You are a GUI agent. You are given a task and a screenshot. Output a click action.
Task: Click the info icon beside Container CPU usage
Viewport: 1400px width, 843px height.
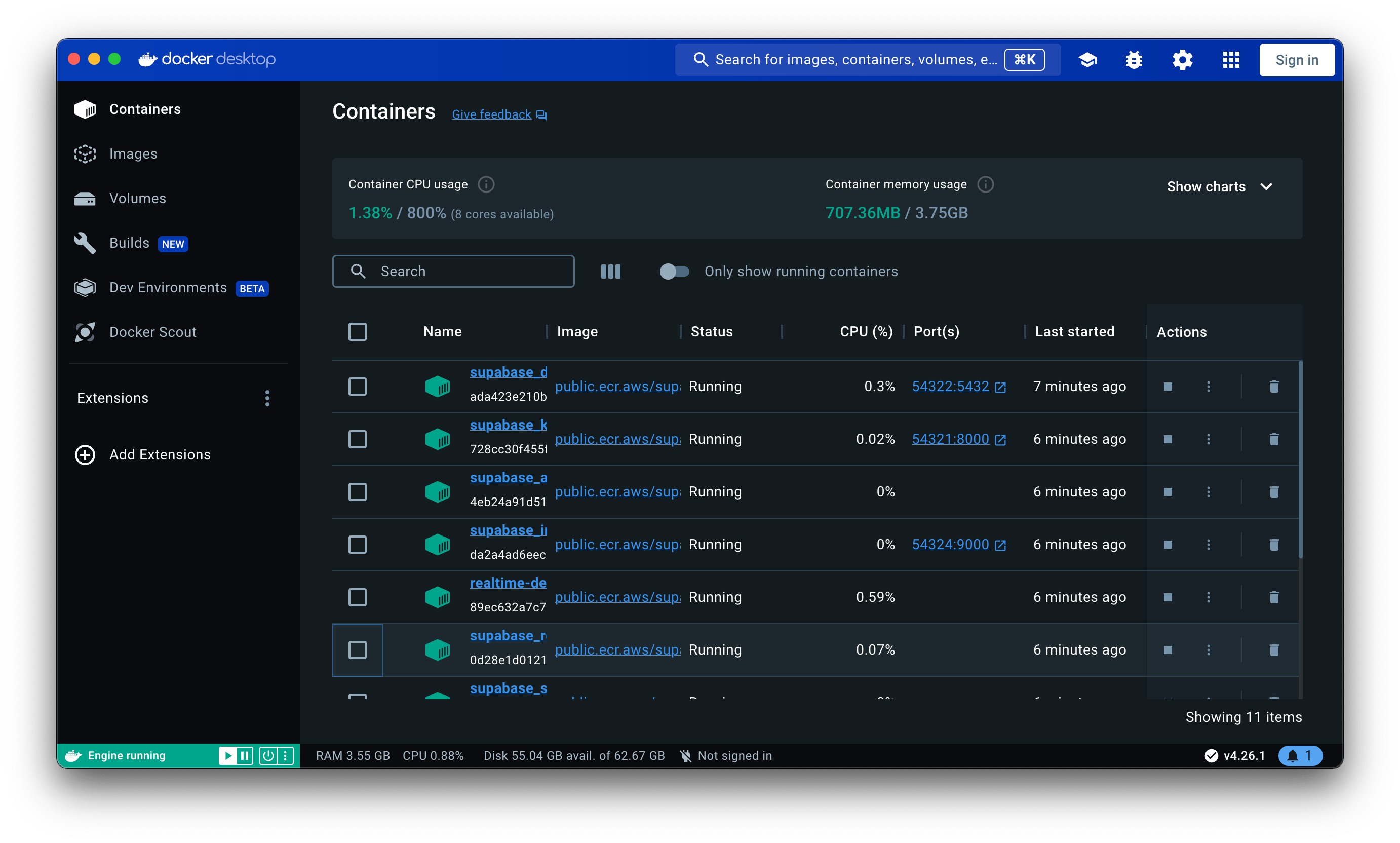pyautogui.click(x=486, y=184)
